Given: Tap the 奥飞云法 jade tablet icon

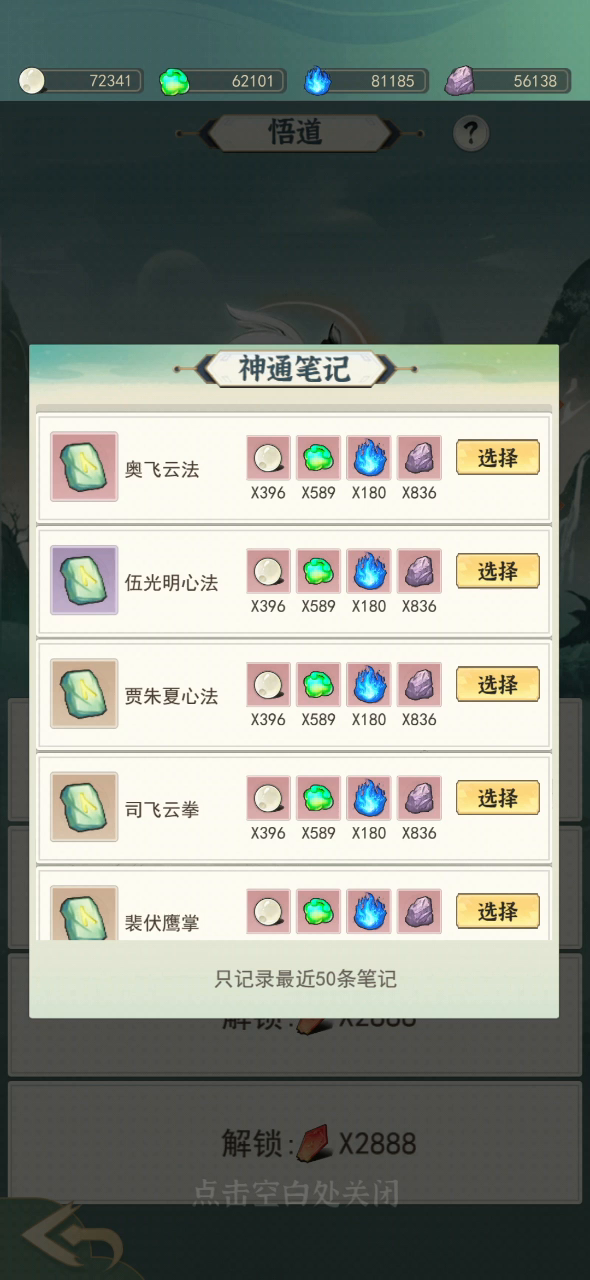Looking at the screenshot, I should coord(85,467).
